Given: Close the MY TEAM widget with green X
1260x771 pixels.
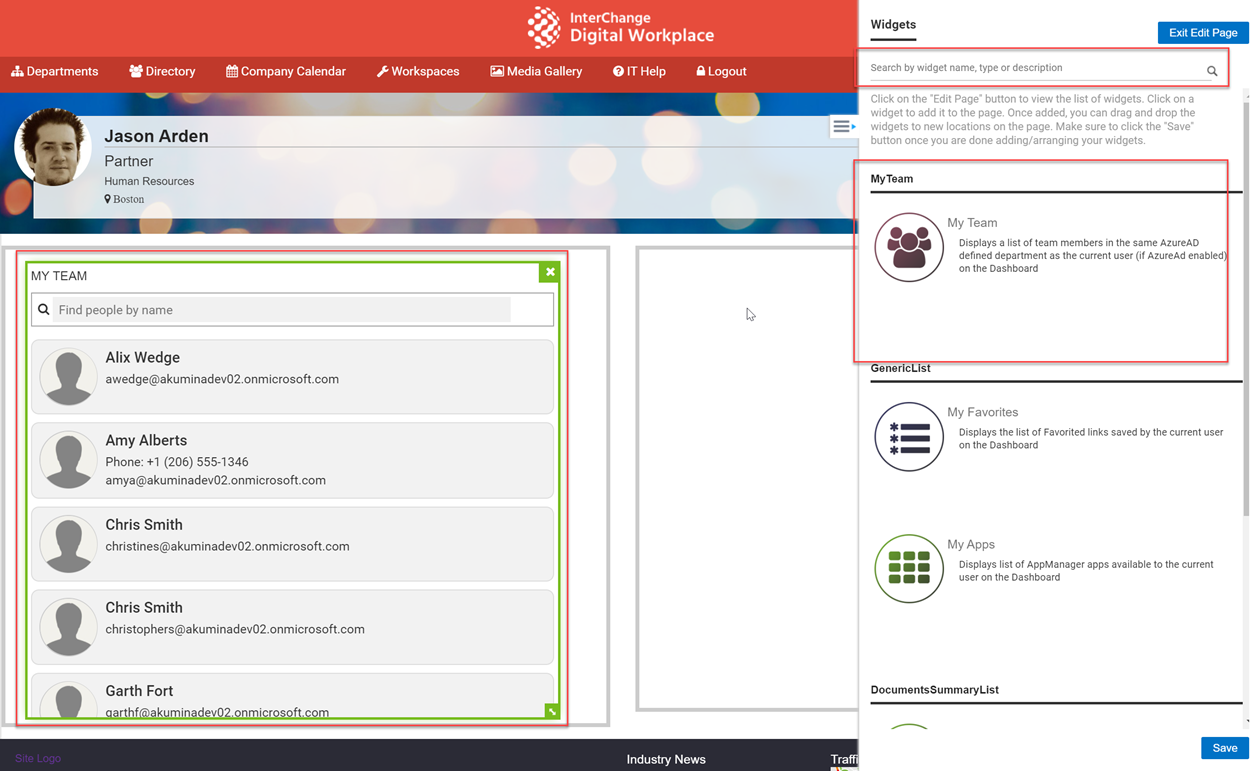Looking at the screenshot, I should pos(550,271).
